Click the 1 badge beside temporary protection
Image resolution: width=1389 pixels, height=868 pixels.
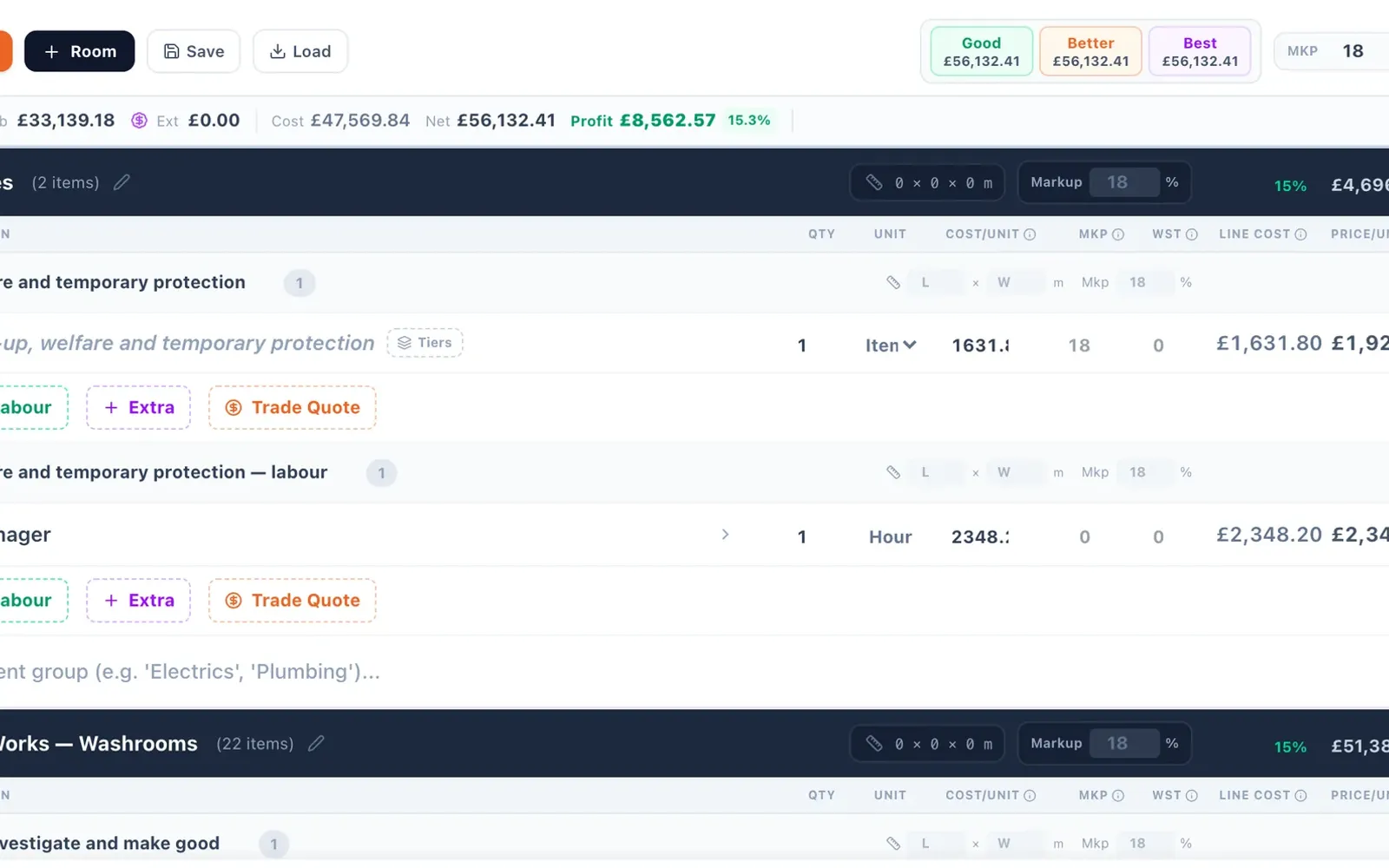pos(300,283)
